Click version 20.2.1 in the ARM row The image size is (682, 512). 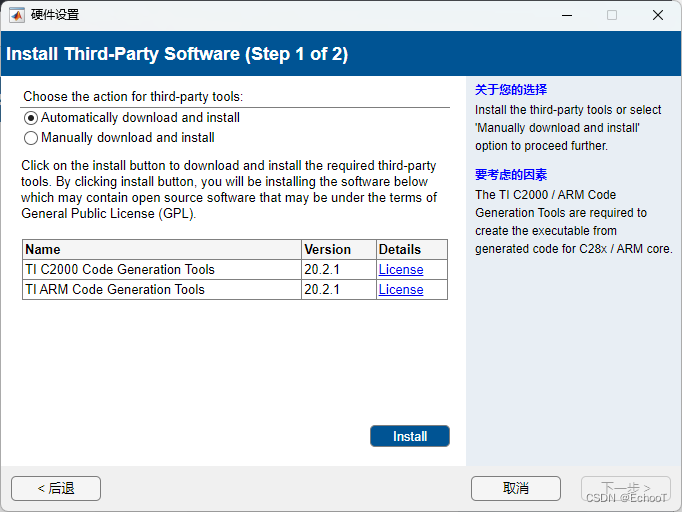tap(339, 290)
